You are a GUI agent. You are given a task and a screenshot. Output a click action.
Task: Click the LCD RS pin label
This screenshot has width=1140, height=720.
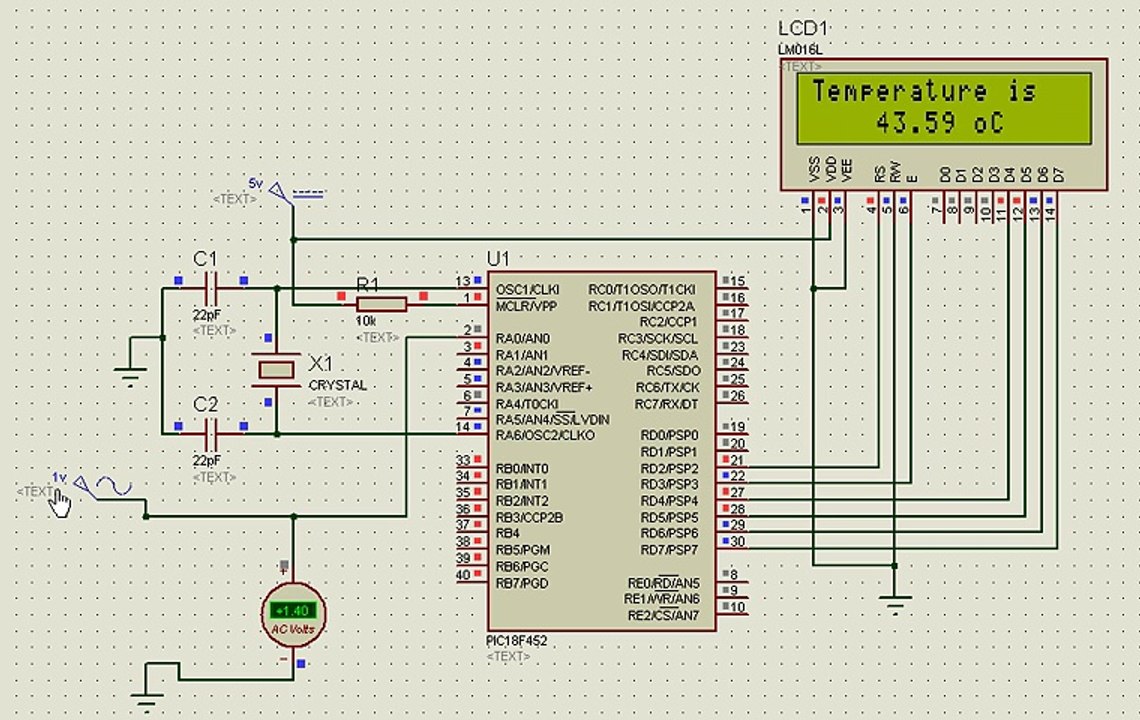tap(879, 174)
